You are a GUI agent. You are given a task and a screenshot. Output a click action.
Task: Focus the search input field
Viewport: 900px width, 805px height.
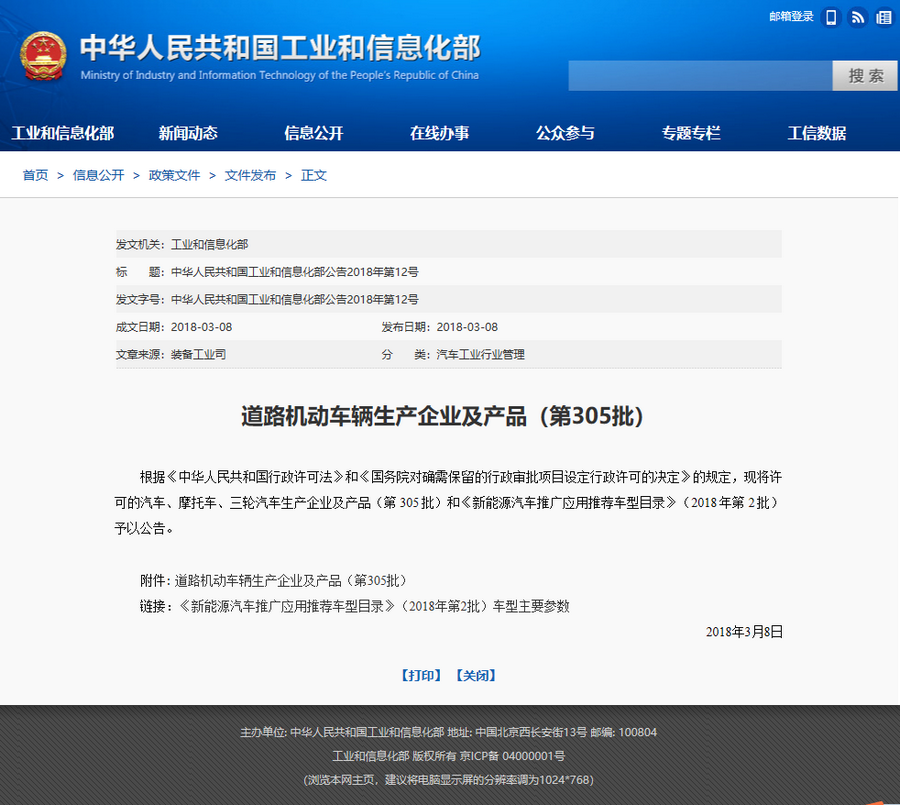(700, 76)
